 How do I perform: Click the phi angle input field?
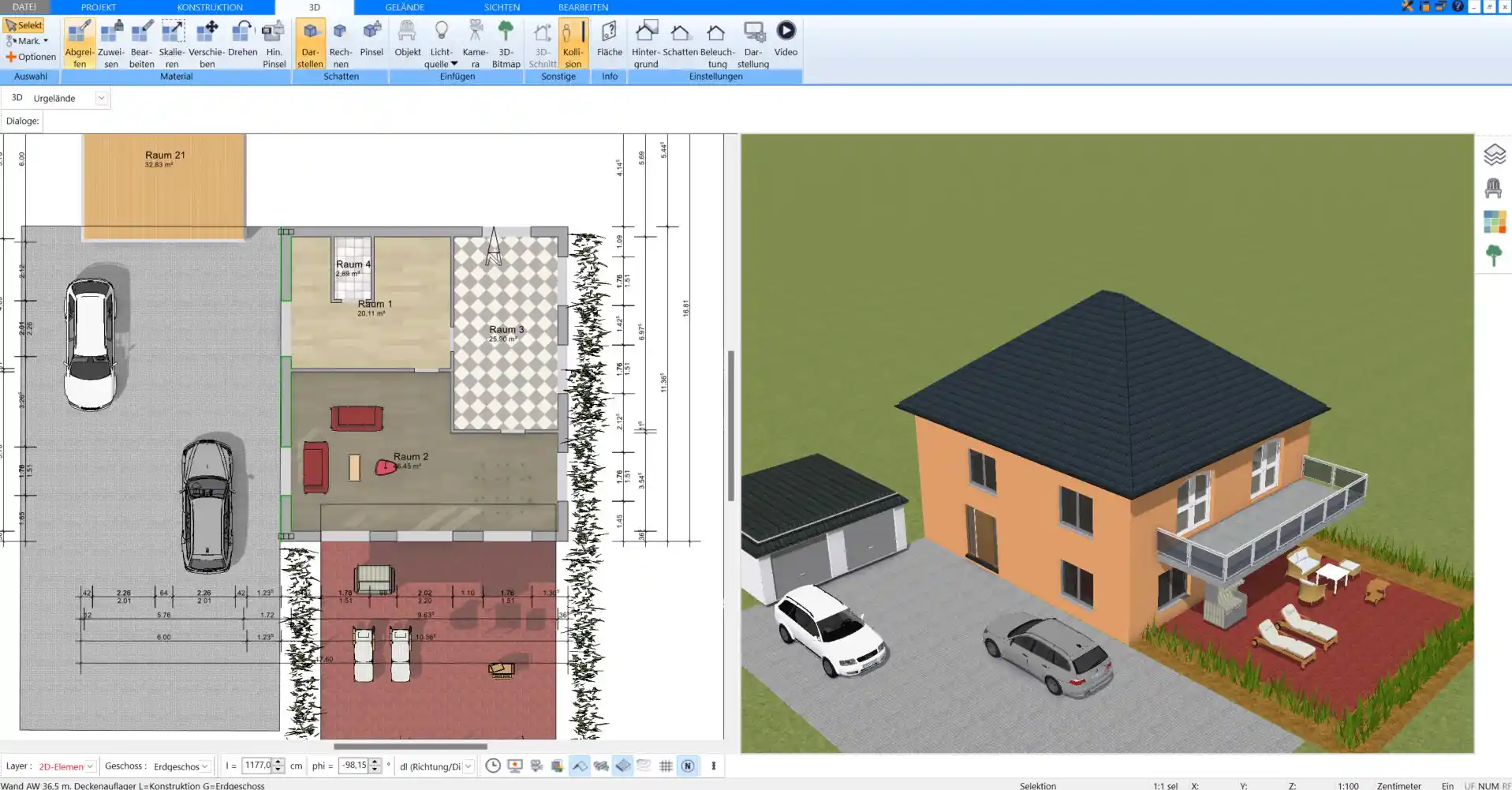[x=353, y=766]
